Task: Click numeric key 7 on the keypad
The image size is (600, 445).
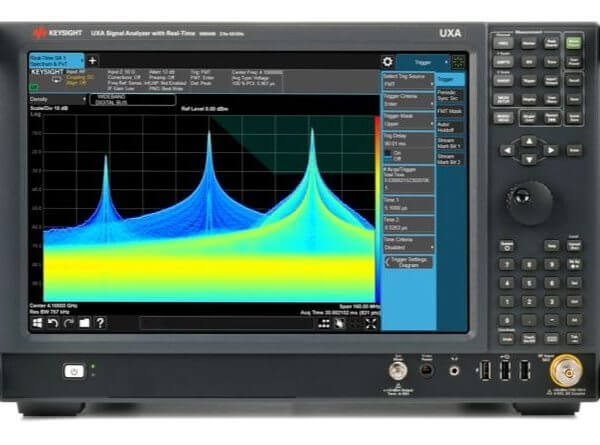Action: 507,265
